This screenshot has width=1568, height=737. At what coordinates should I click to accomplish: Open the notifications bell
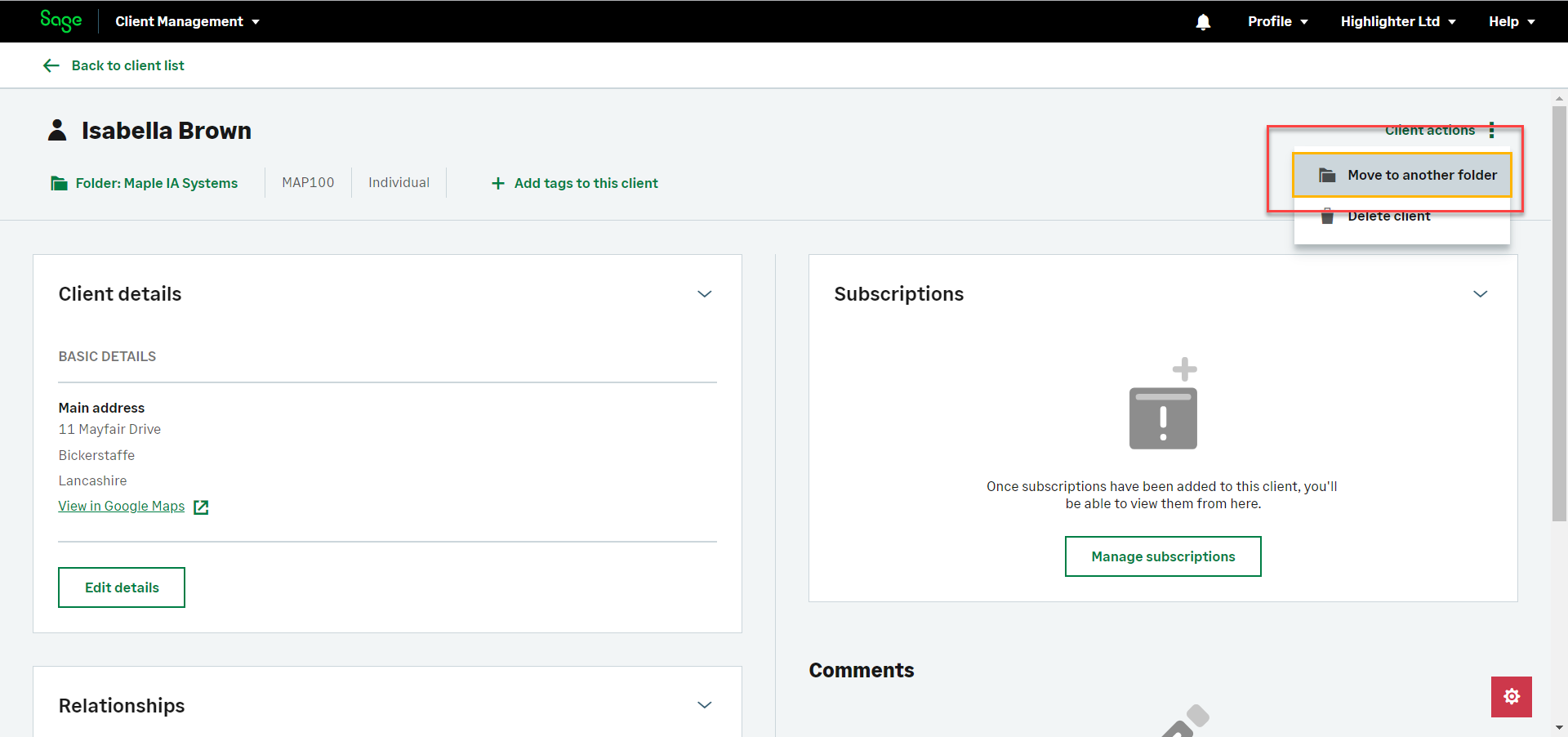point(1203,22)
